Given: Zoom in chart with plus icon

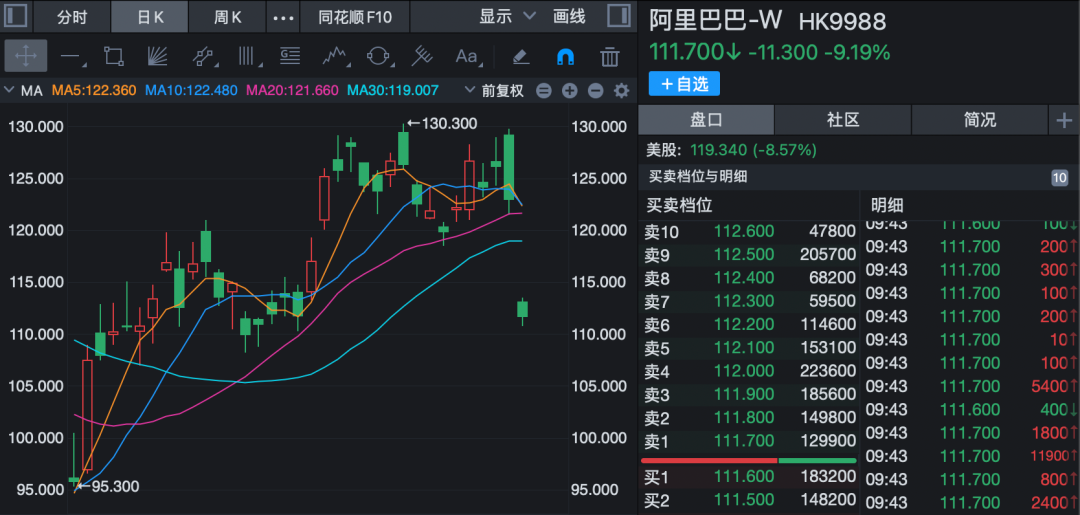Looking at the screenshot, I should (570, 91).
